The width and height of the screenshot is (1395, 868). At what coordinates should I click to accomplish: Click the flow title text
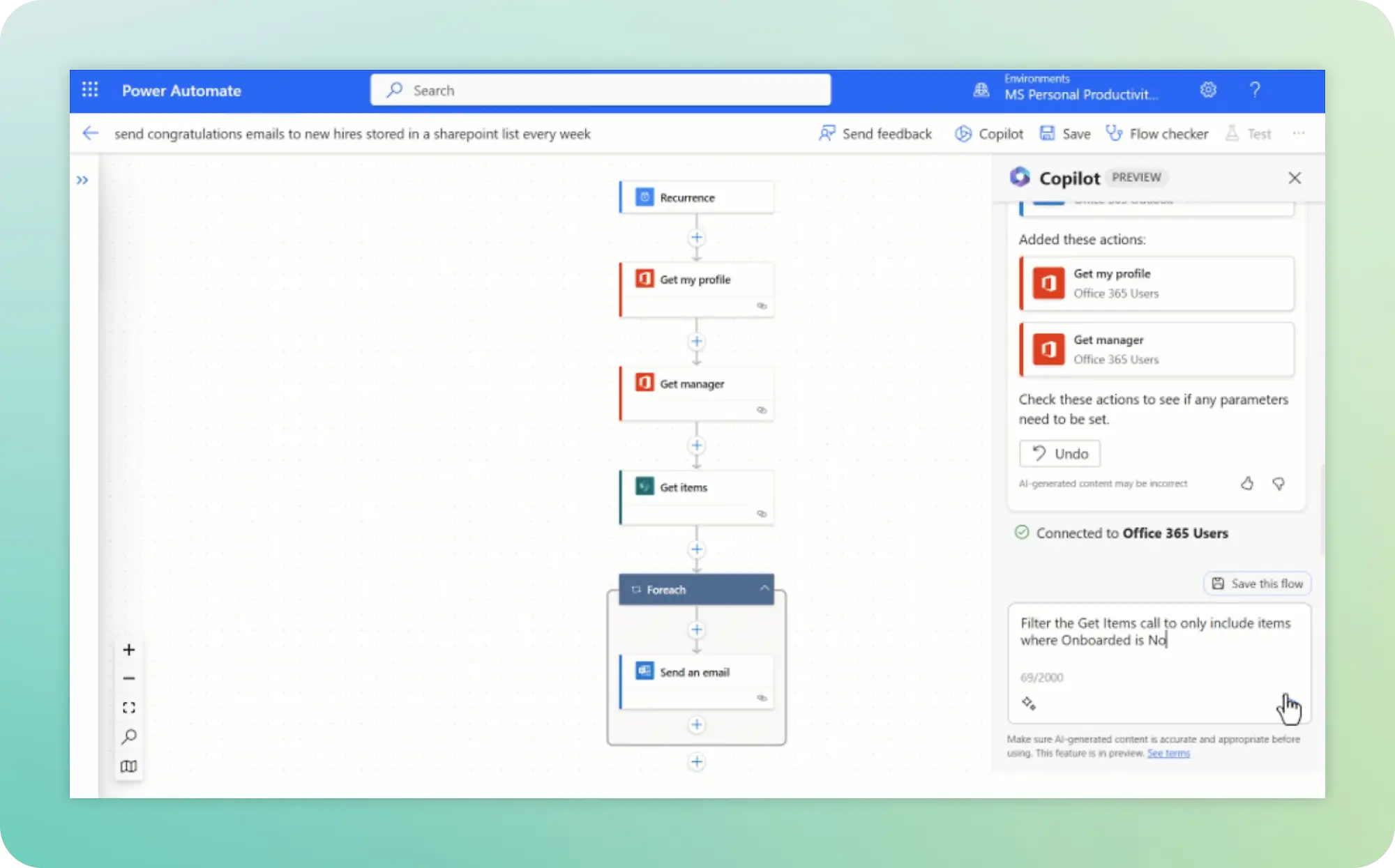coord(352,134)
